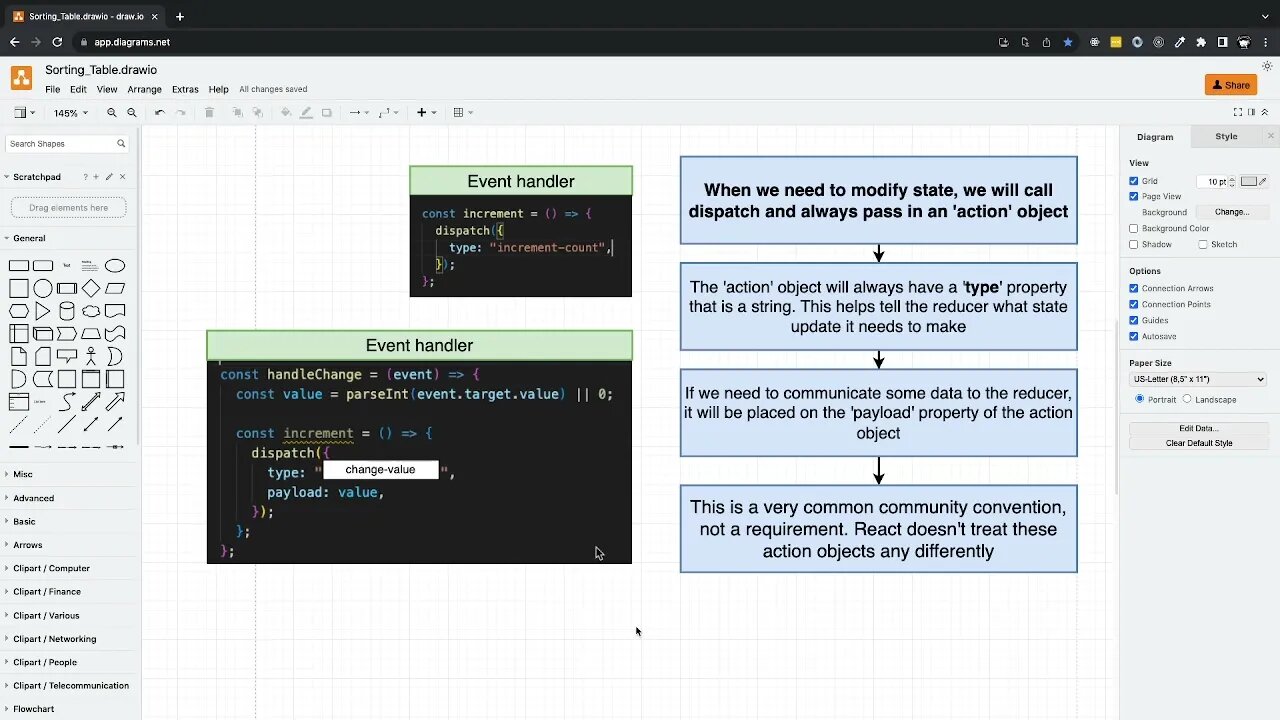This screenshot has width=1280, height=720.
Task: Click the To Front toolbar icon
Action: point(238,113)
